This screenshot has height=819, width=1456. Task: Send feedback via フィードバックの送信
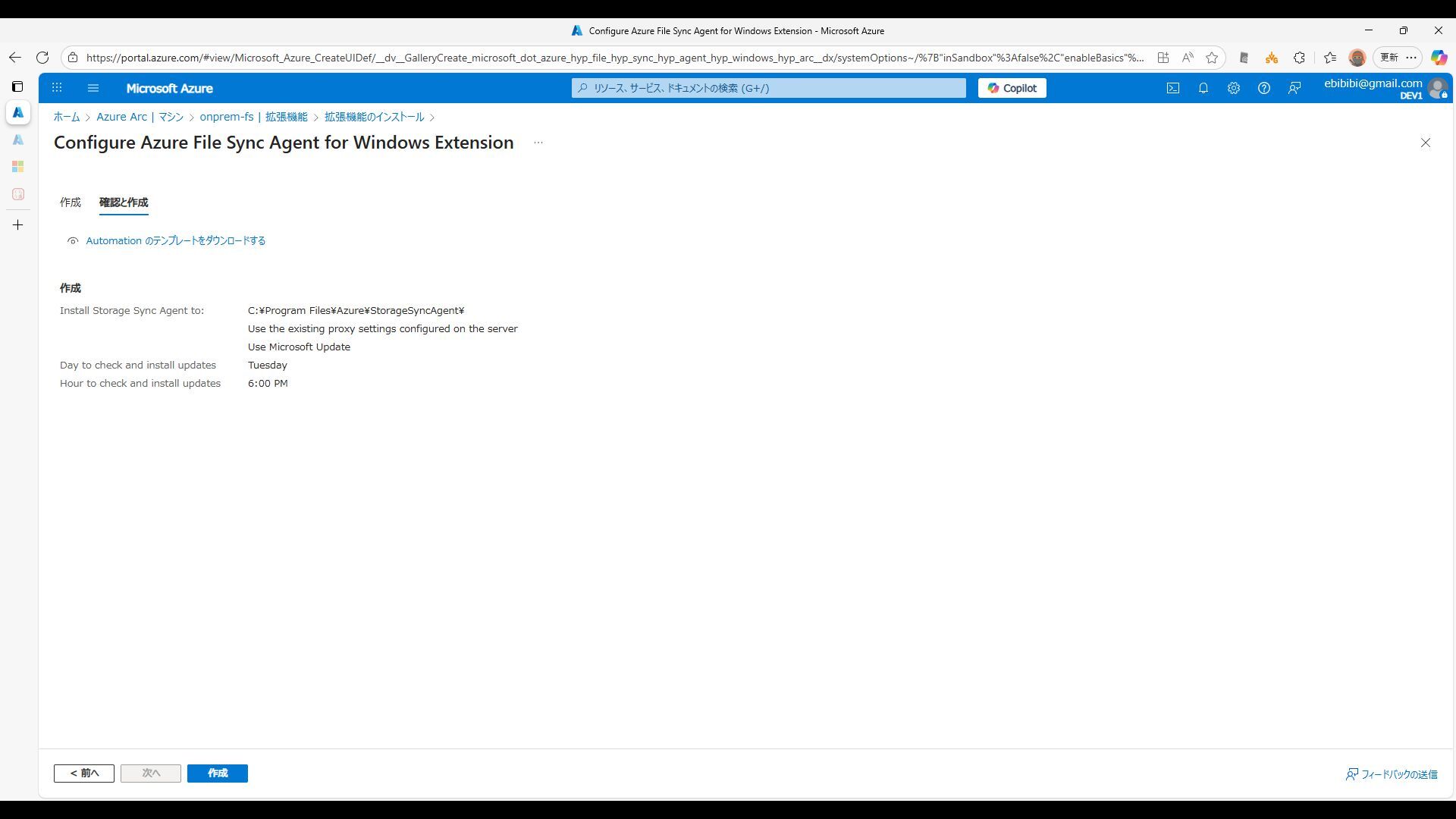1392,774
